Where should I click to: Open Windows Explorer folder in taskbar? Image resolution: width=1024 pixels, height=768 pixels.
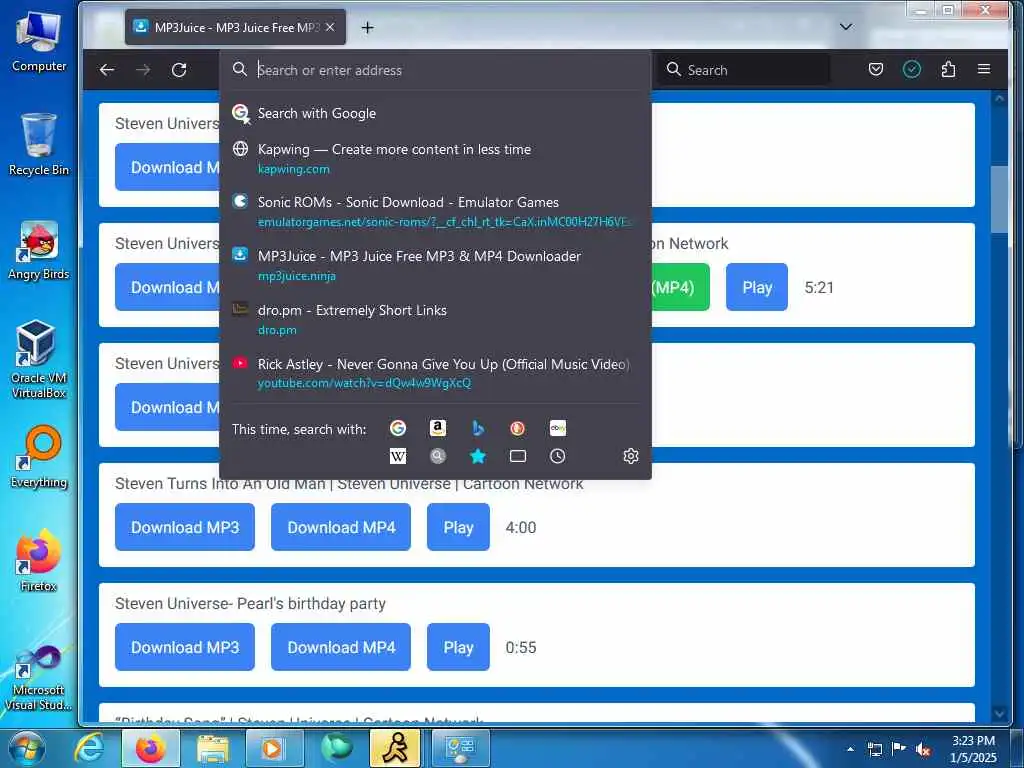click(x=212, y=748)
